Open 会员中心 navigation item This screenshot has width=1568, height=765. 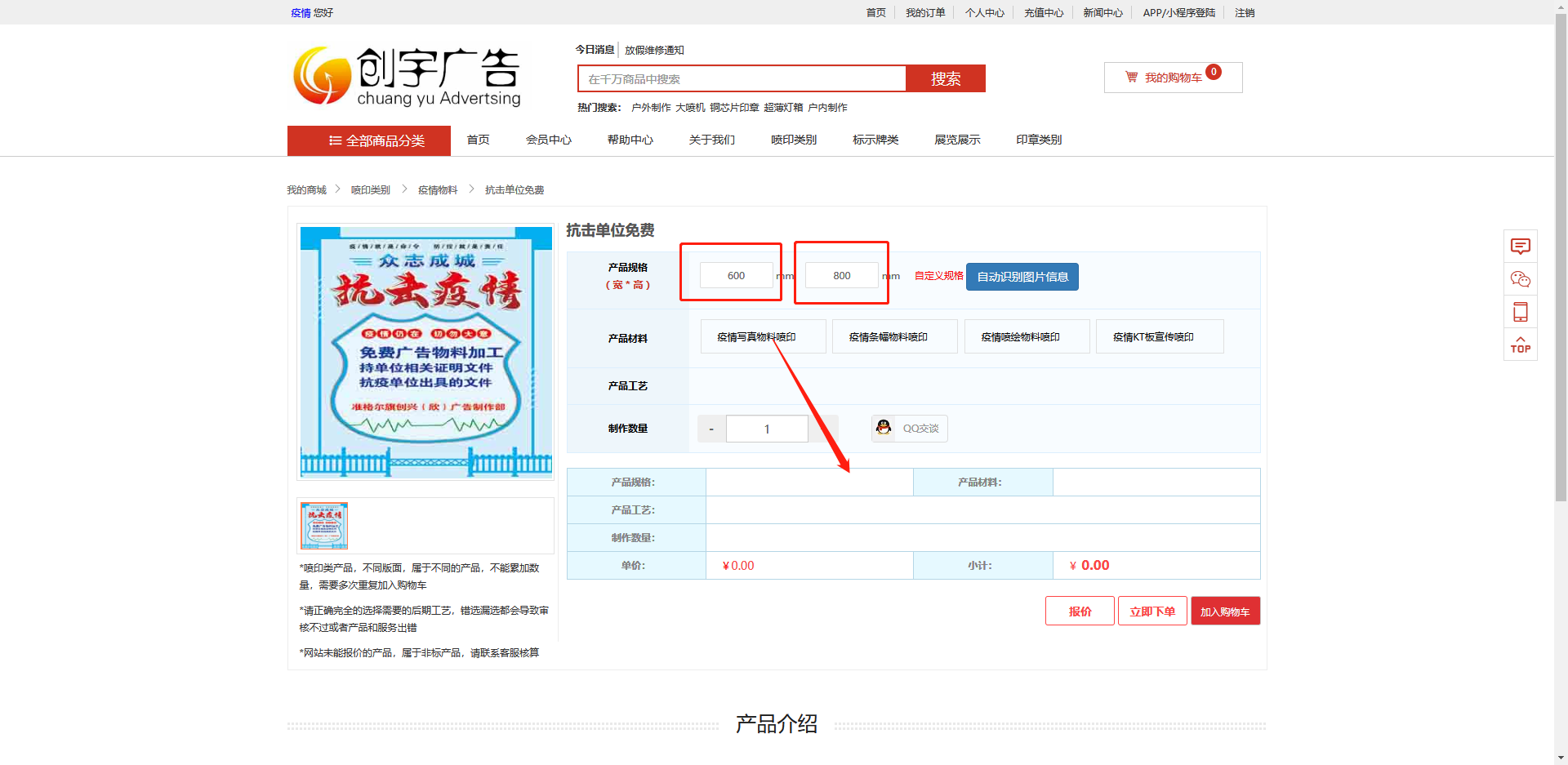pyautogui.click(x=549, y=140)
